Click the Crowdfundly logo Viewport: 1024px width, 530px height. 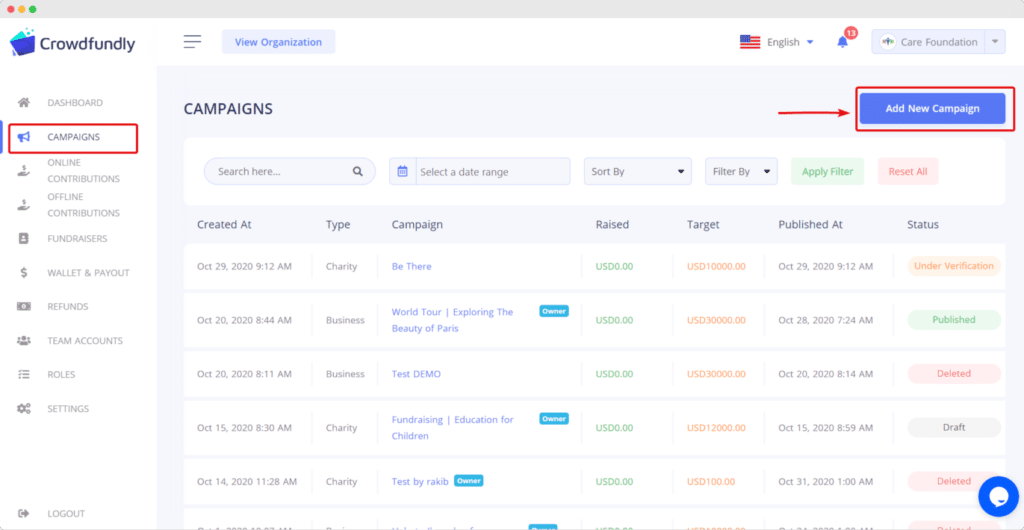(72, 42)
